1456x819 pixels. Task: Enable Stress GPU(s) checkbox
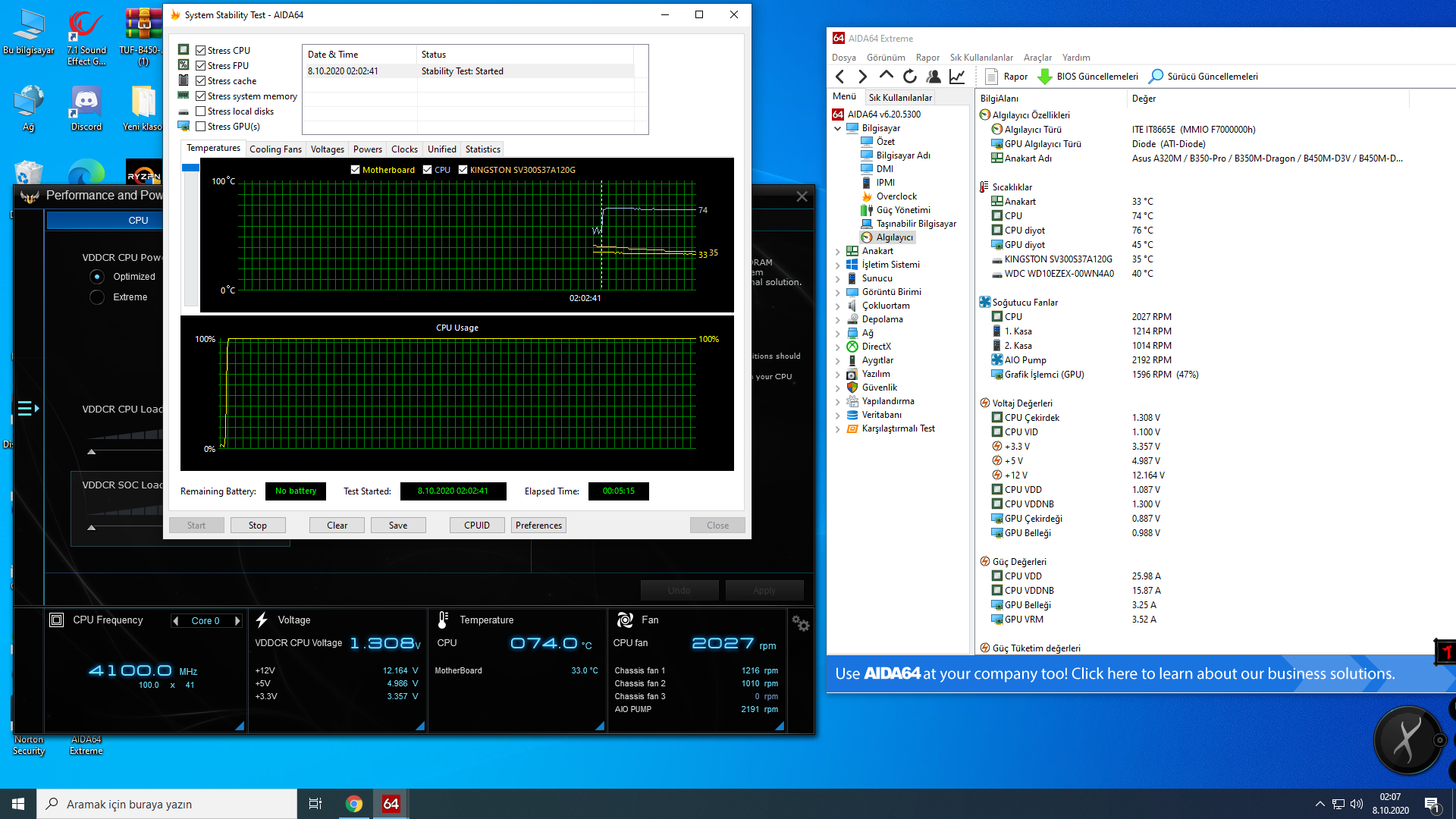coord(201,127)
